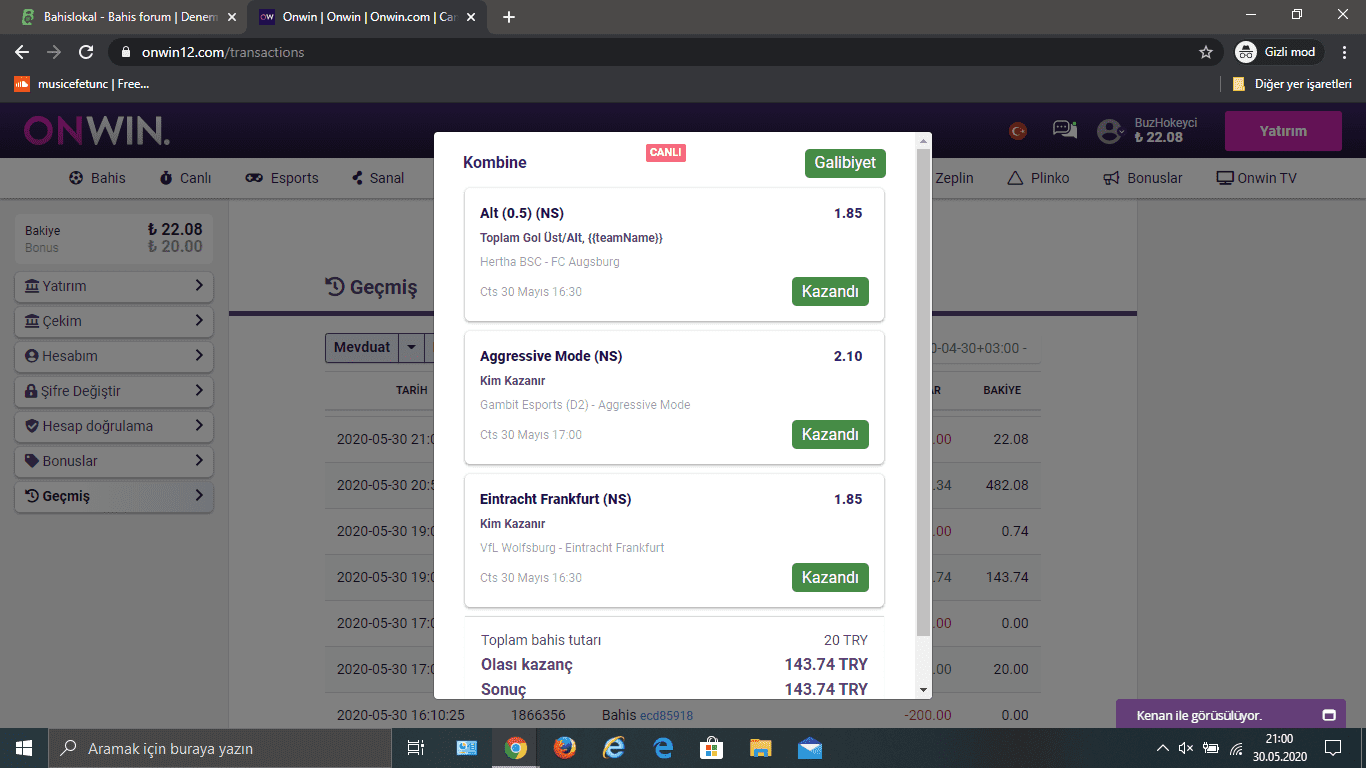
Task: Click the Gizli mod incognito indicator
Action: point(1278,52)
